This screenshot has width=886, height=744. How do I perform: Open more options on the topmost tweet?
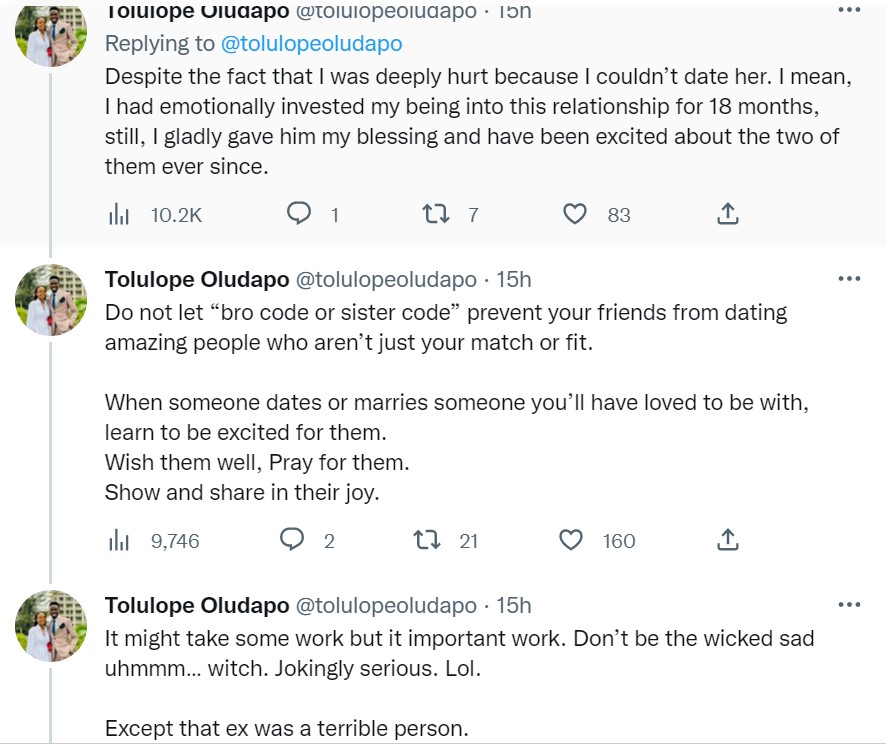[849, 10]
